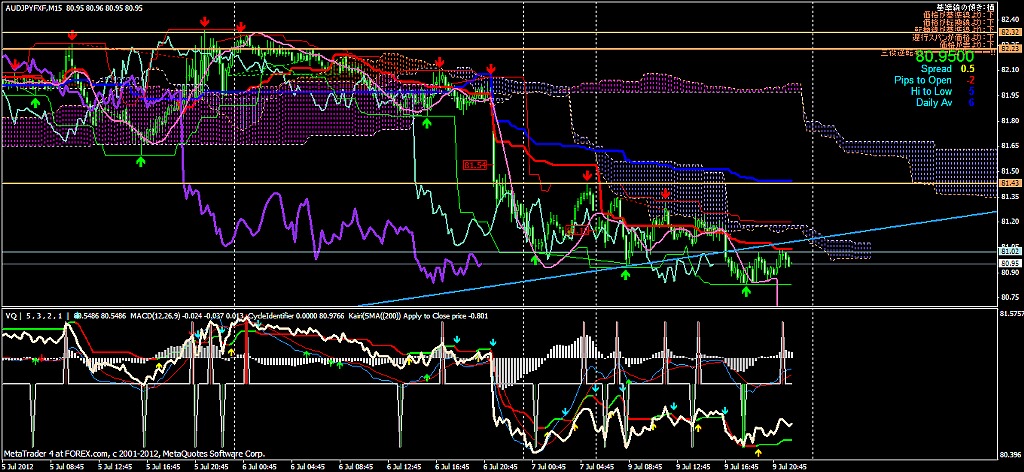The height and width of the screenshot is (472, 1024).
Task: Click the Daily Av label
Action: pyautogui.click(x=932, y=102)
